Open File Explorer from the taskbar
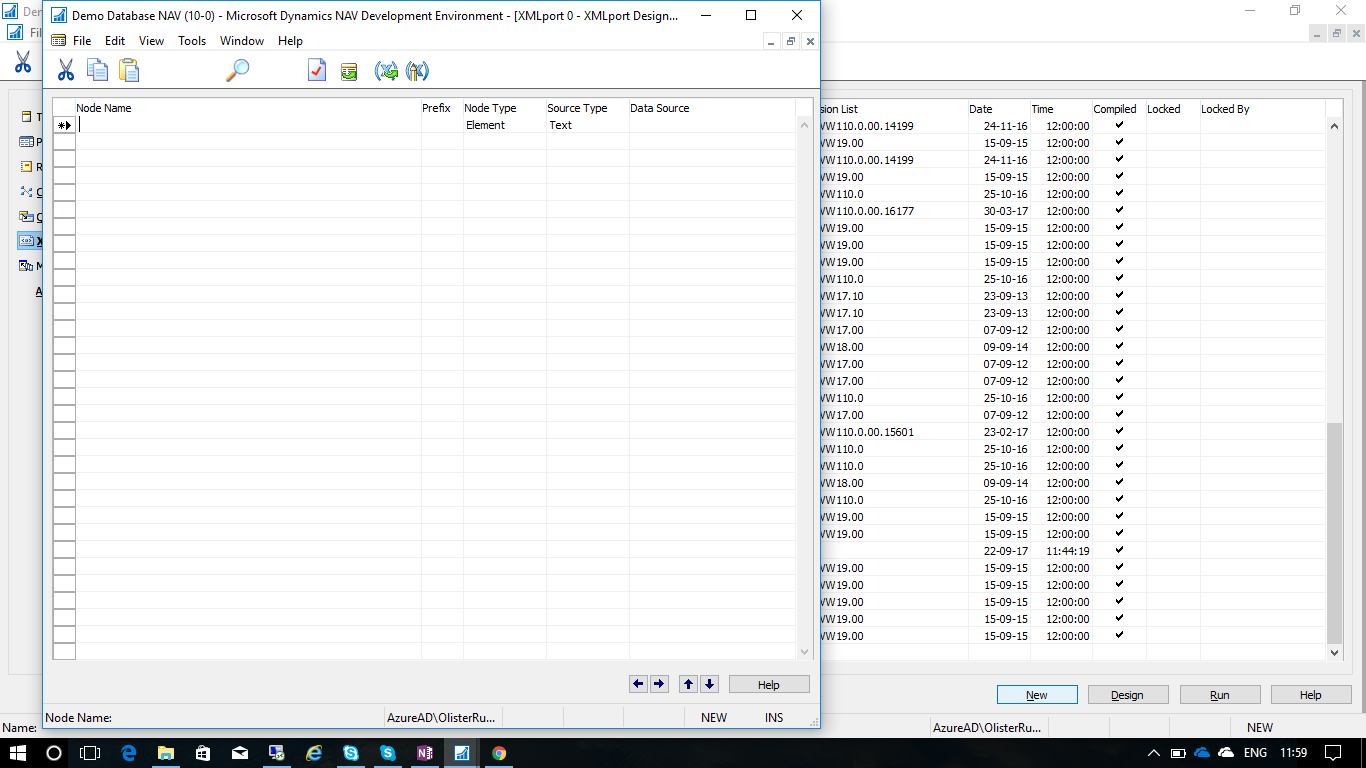Image resolution: width=1366 pixels, height=768 pixels. 166,753
